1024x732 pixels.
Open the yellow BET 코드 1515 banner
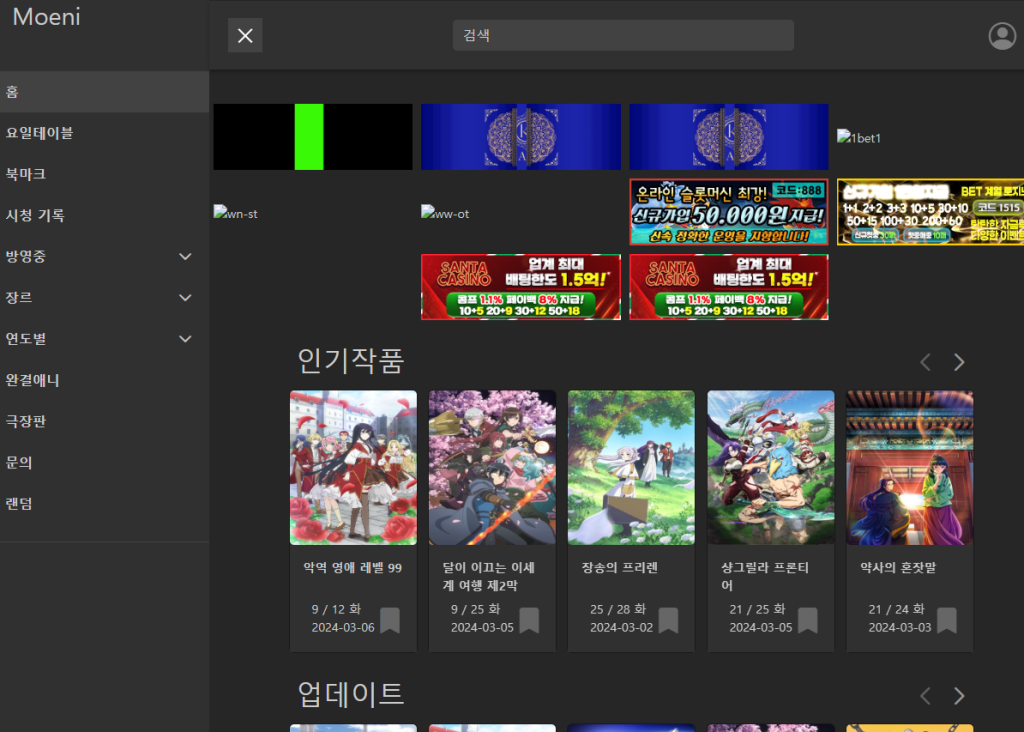coord(931,212)
